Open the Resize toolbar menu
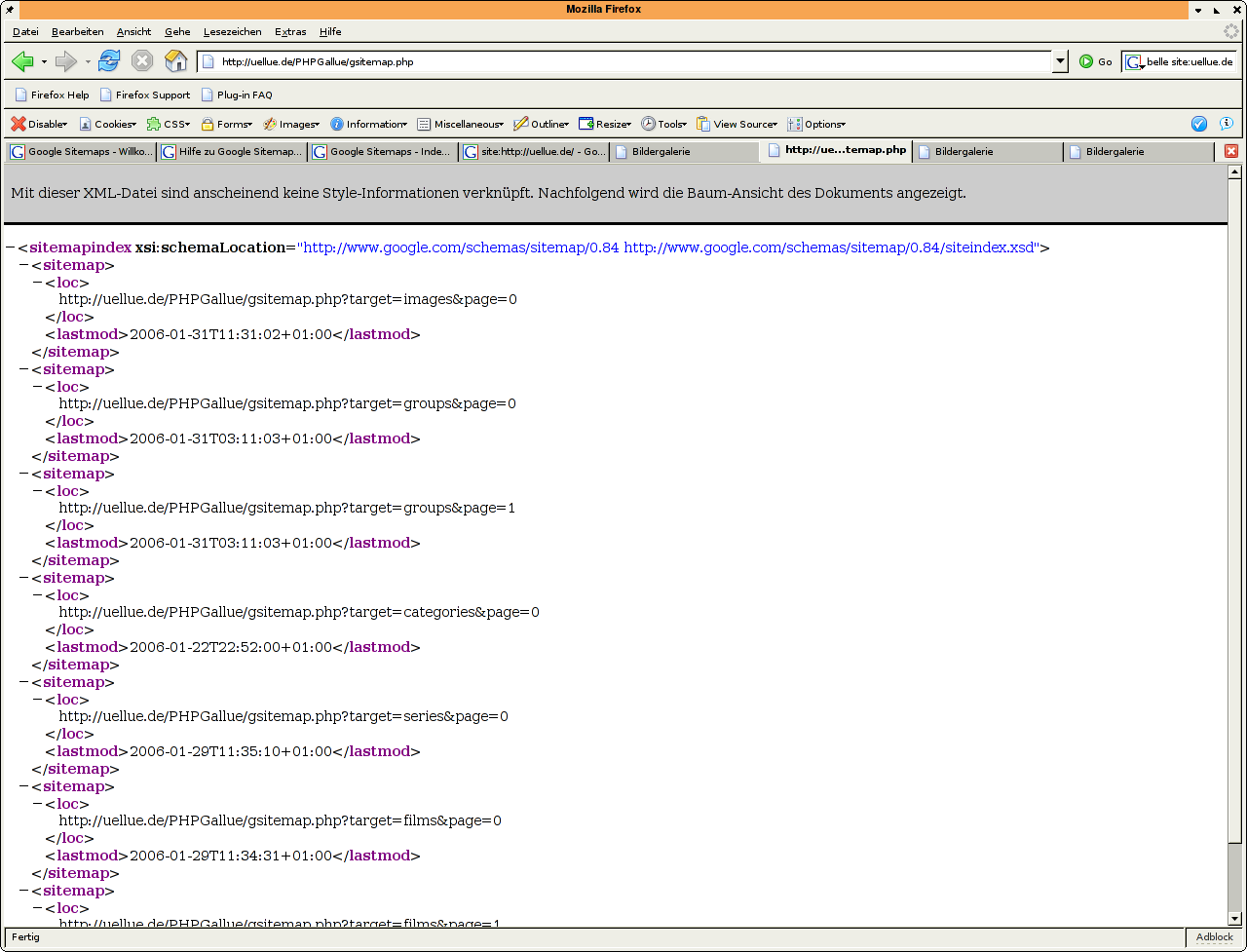Viewport: 1247px width, 952px height. click(605, 124)
